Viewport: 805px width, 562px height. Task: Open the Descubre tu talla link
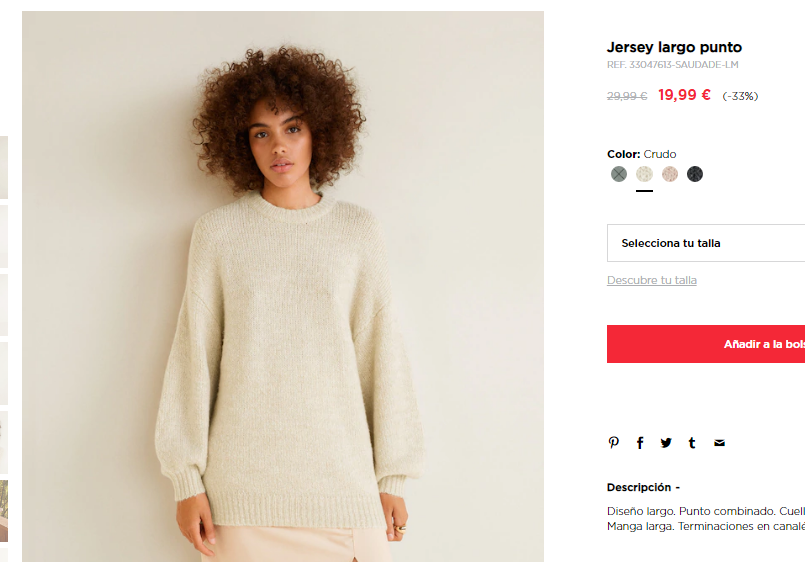[x=651, y=280]
